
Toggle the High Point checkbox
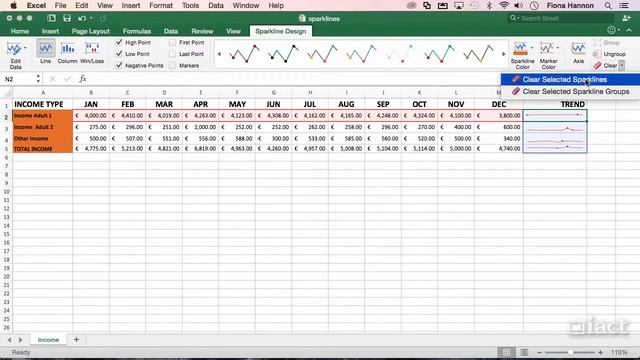click(x=119, y=42)
